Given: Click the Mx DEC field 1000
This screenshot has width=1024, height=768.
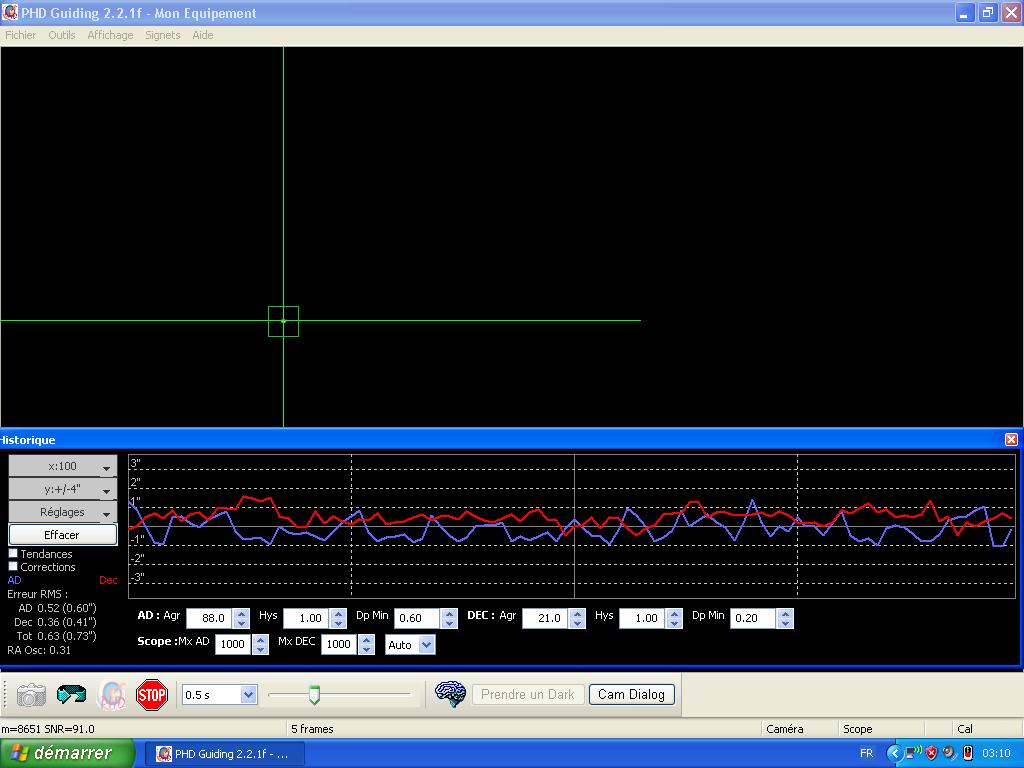Looking at the screenshot, I should click(339, 644).
